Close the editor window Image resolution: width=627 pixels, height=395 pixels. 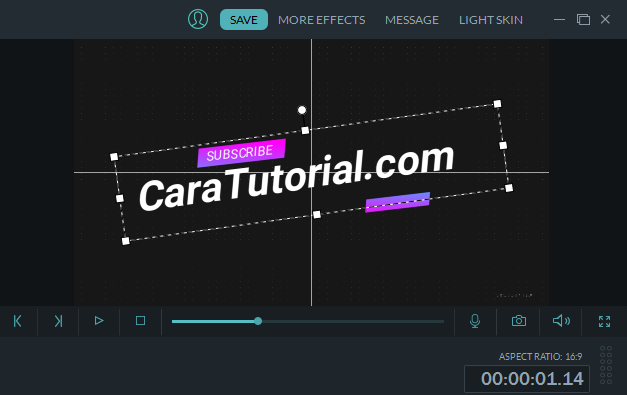(605, 19)
